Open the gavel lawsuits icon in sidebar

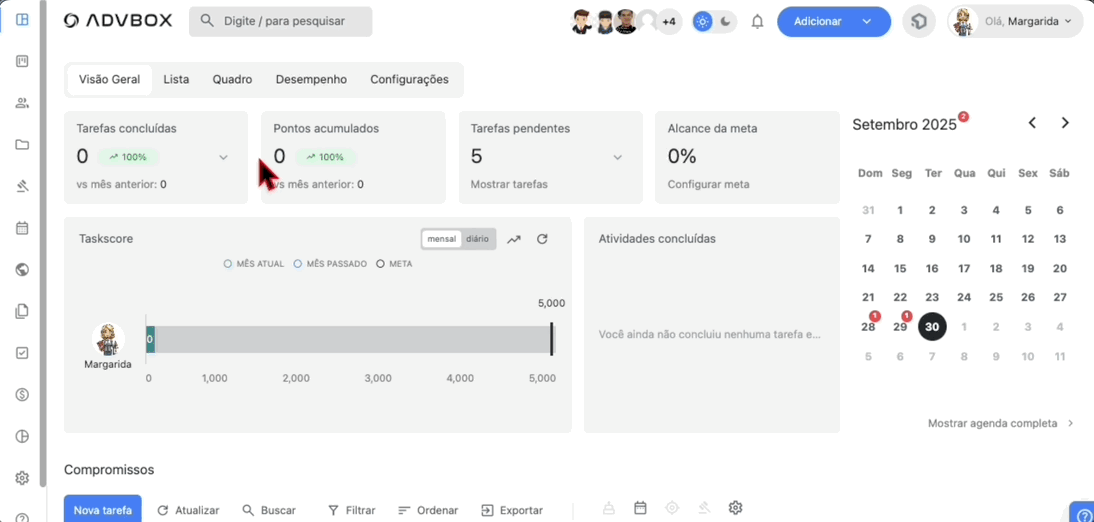pos(22,186)
